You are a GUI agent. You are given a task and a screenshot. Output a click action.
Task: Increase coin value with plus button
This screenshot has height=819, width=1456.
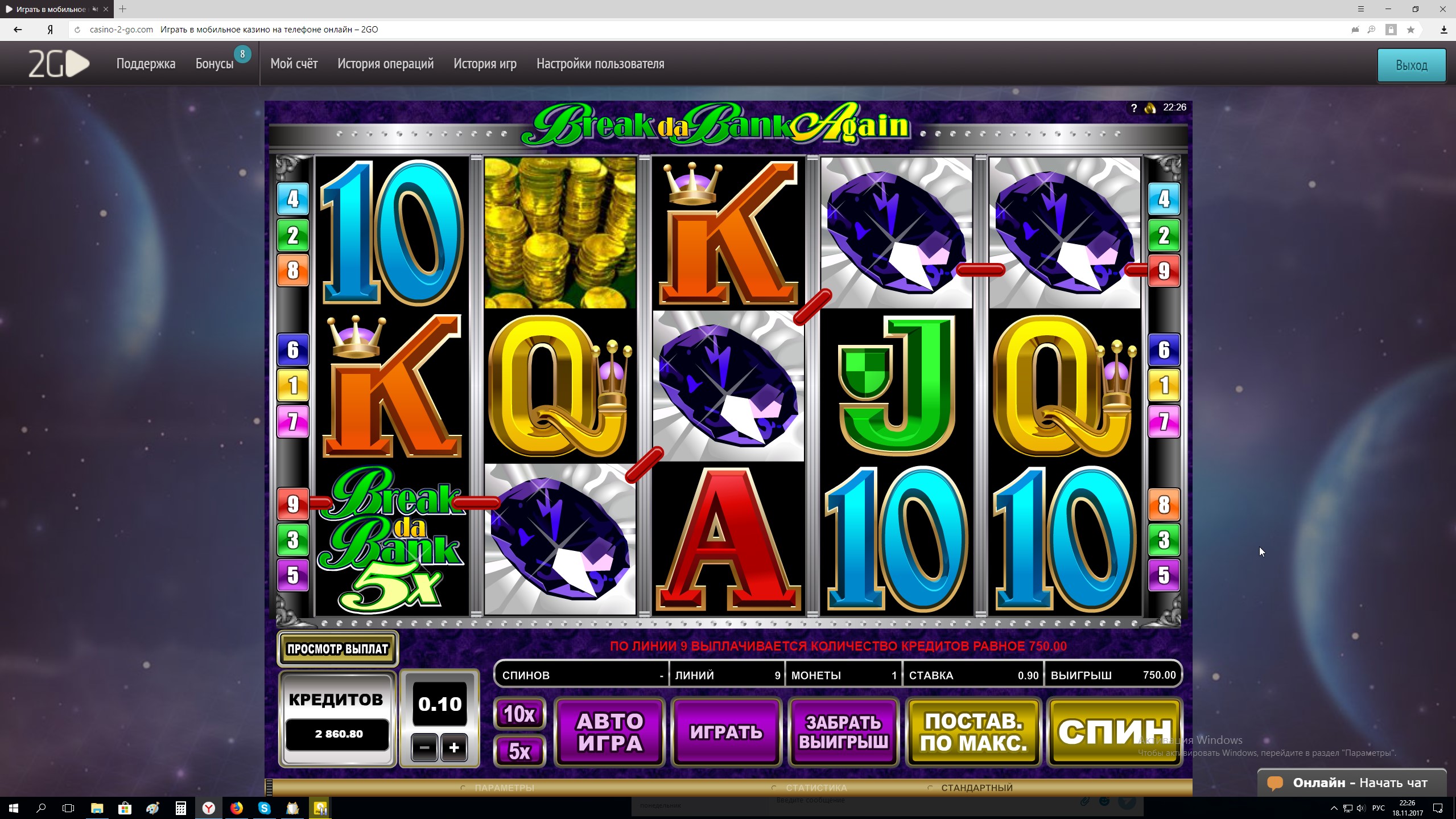pyautogui.click(x=454, y=747)
